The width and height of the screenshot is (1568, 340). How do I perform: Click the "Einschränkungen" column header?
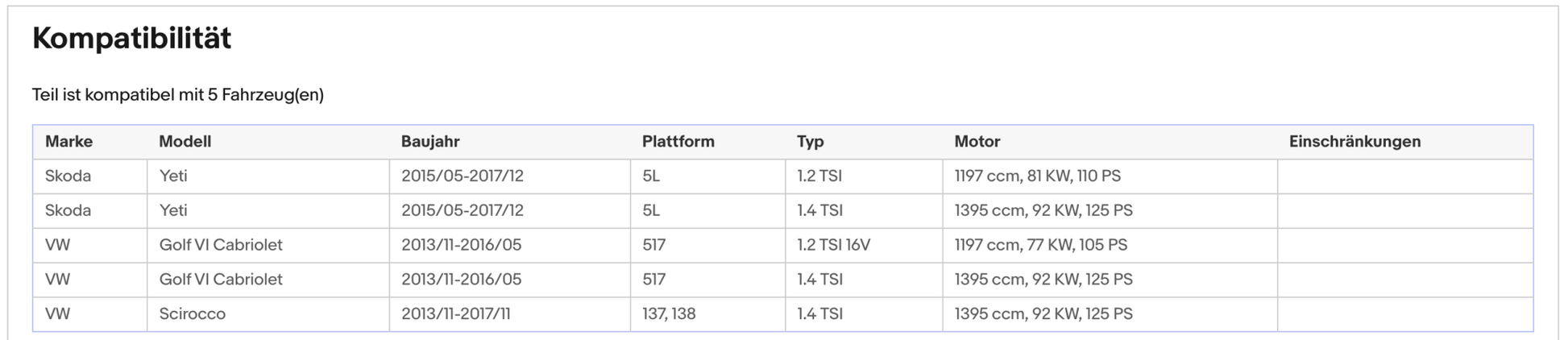pyautogui.click(x=1354, y=142)
